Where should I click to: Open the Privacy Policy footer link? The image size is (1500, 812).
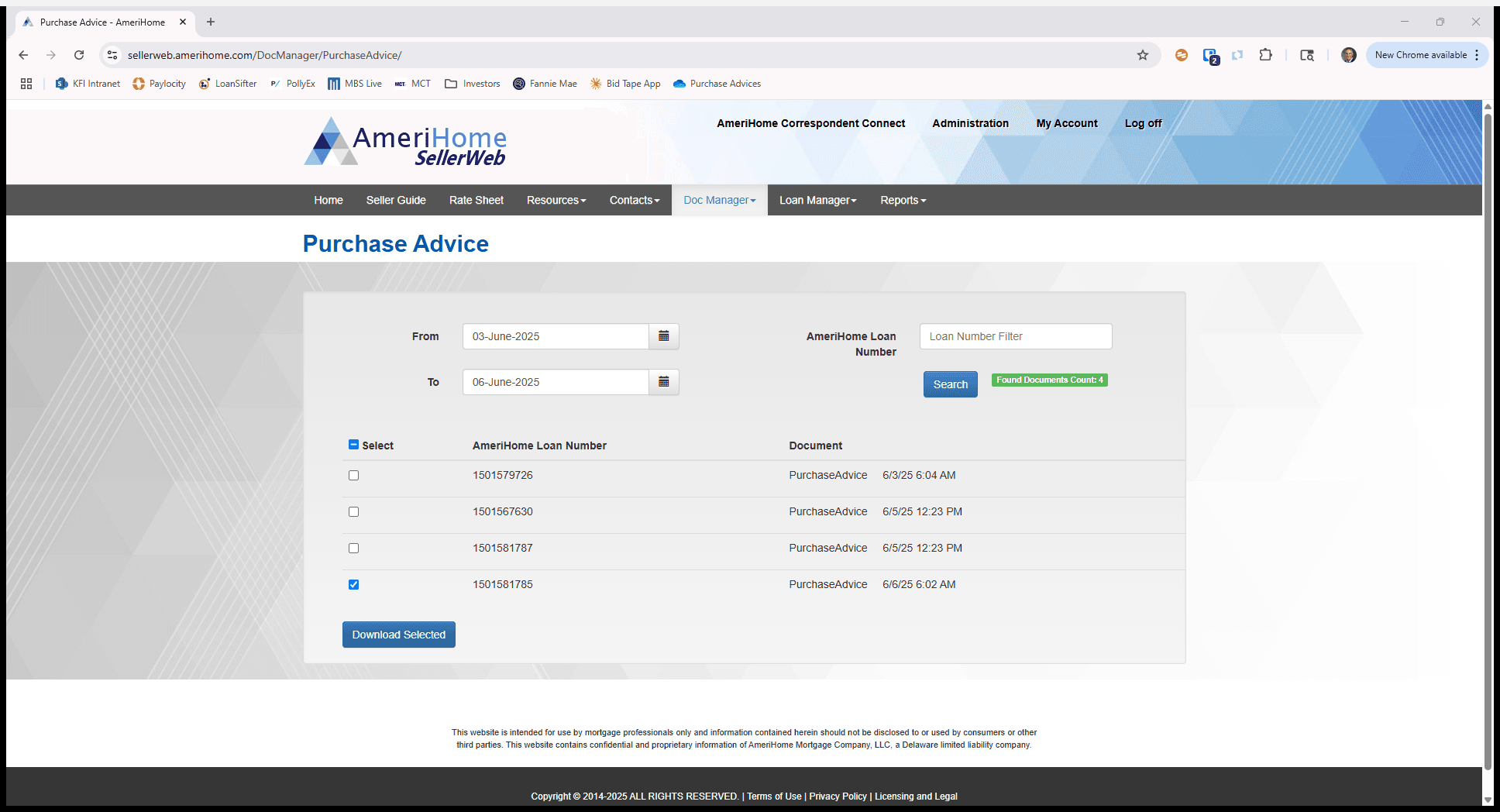point(838,797)
